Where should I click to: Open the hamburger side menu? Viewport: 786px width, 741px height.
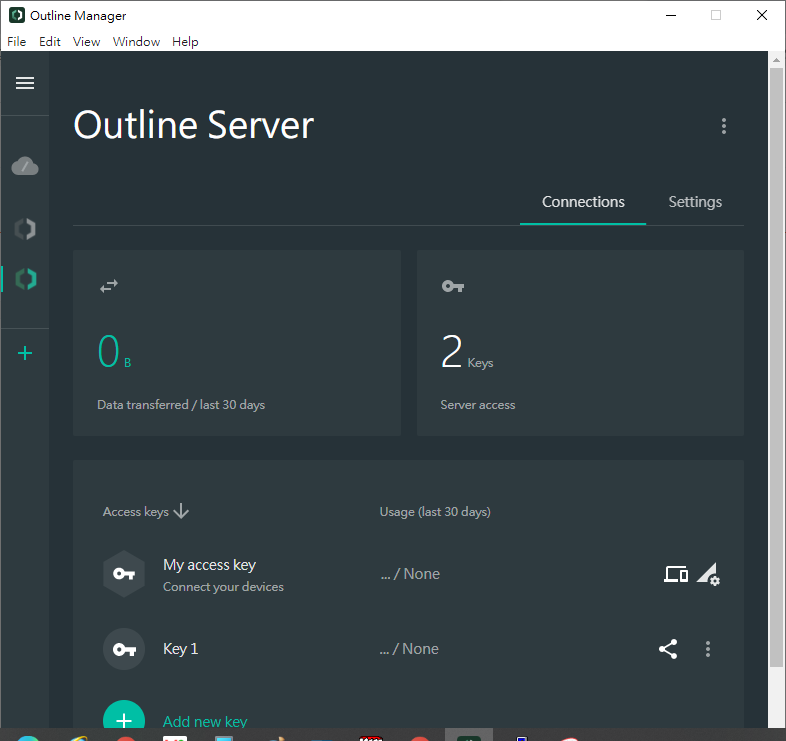pyautogui.click(x=25, y=83)
